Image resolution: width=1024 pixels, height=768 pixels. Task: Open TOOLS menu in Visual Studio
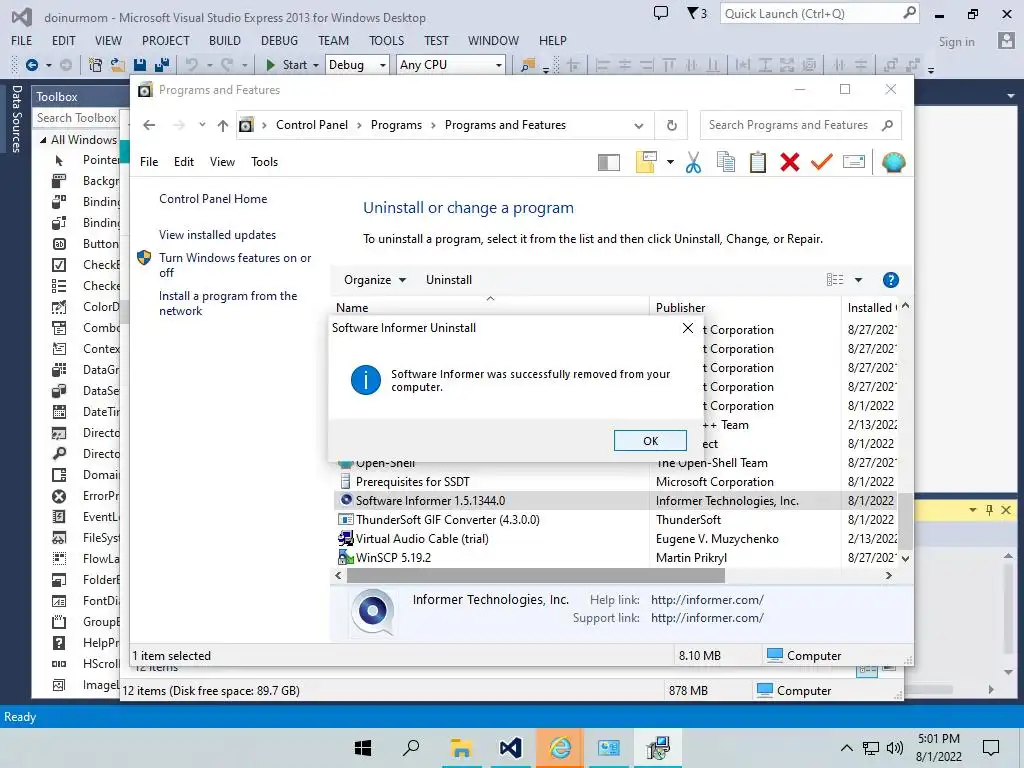(387, 40)
